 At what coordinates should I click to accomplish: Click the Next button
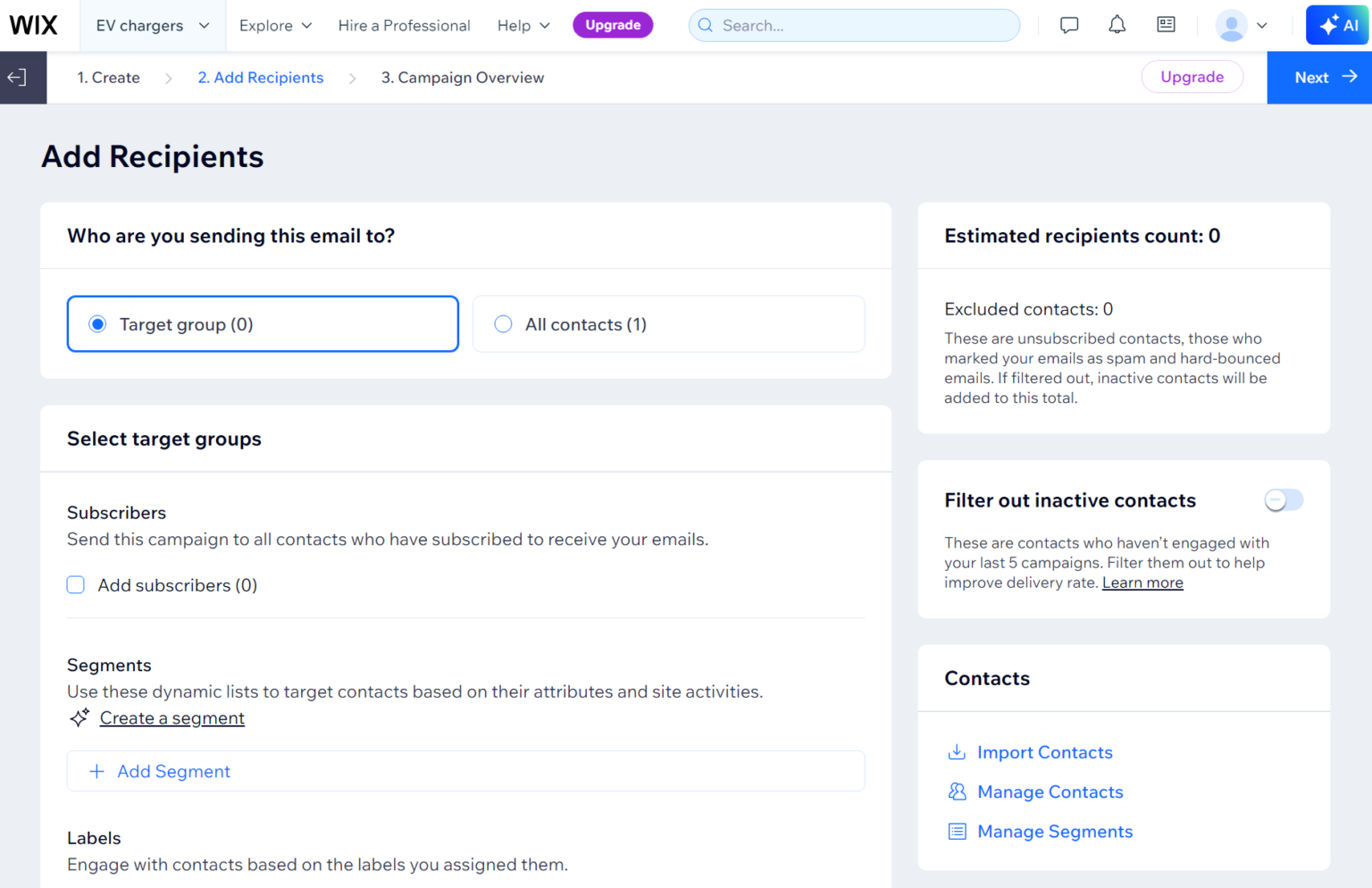point(1319,78)
